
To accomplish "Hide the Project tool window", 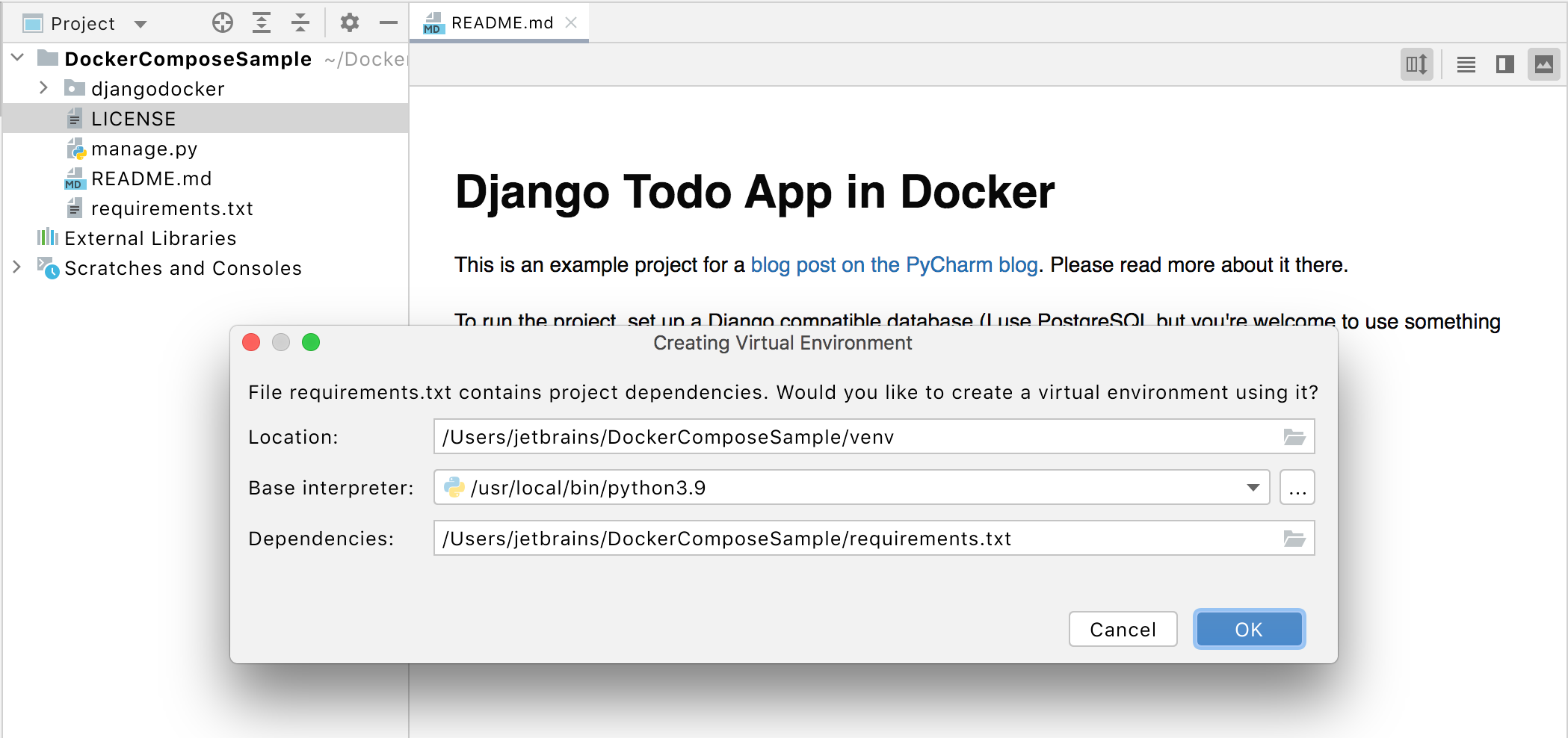I will pos(388,22).
